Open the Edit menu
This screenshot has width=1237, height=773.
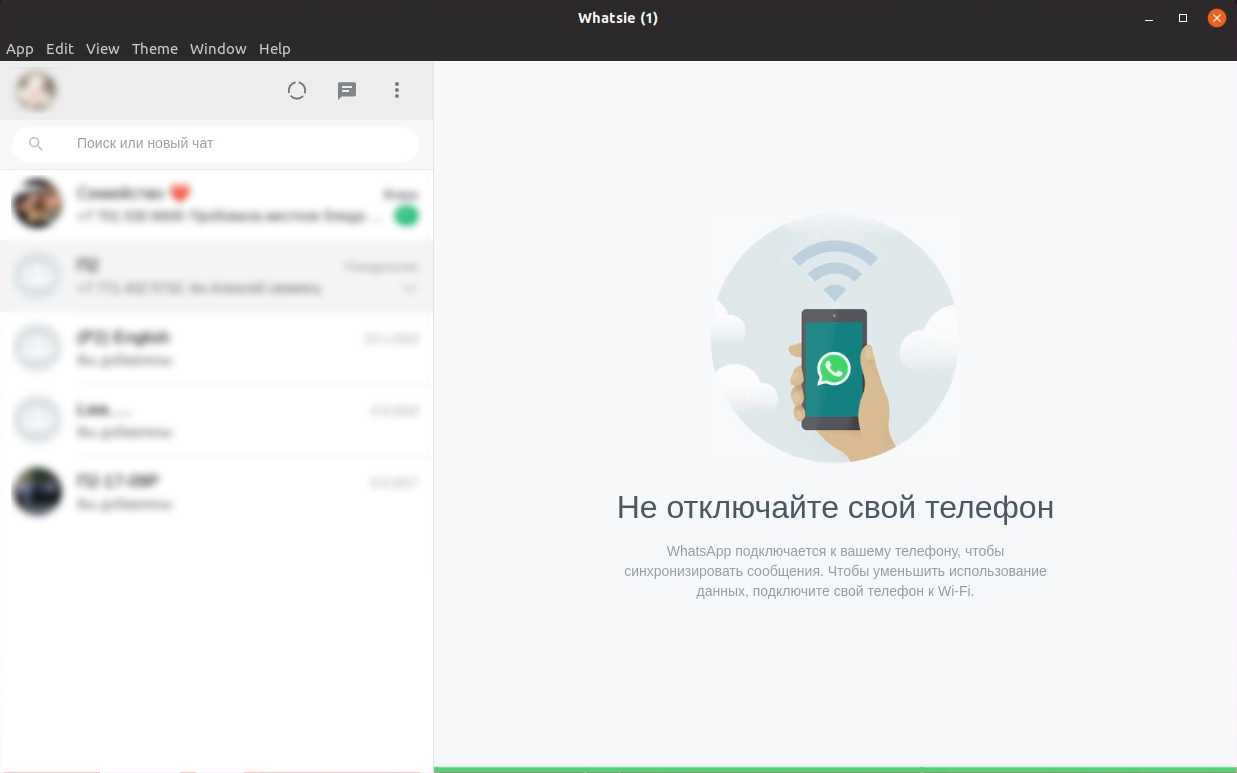point(60,48)
